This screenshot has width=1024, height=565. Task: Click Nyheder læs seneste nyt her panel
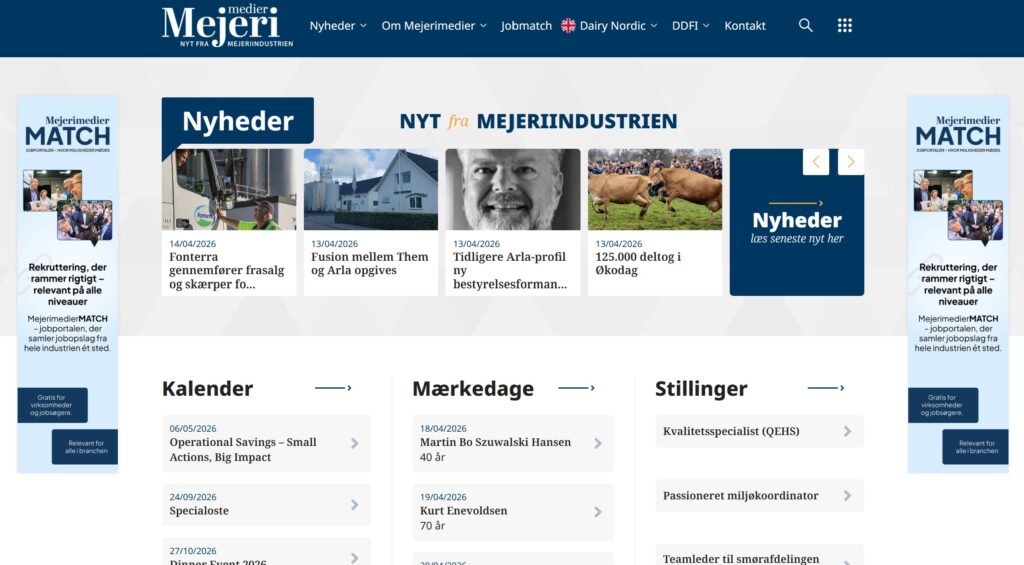[797, 222]
